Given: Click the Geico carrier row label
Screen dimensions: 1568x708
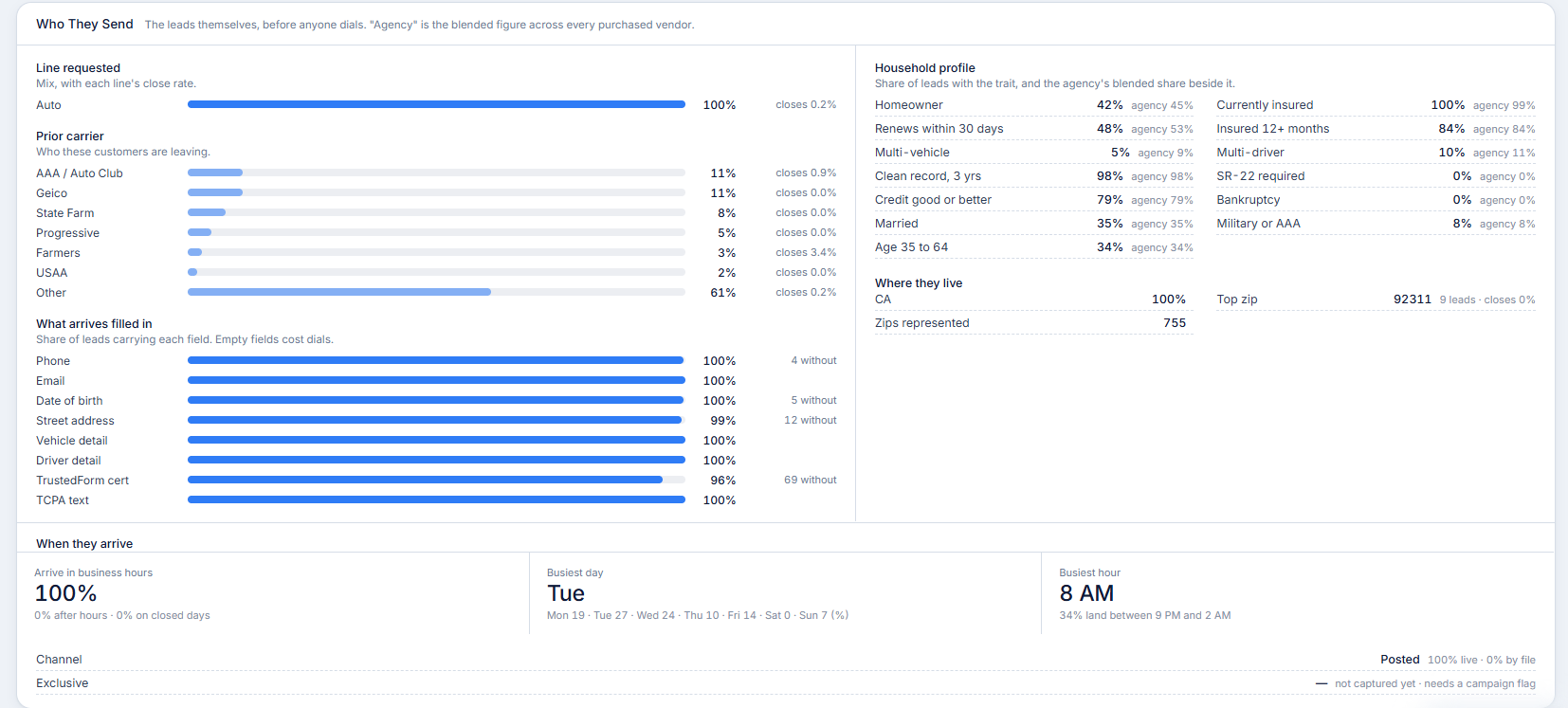Looking at the screenshot, I should (51, 193).
